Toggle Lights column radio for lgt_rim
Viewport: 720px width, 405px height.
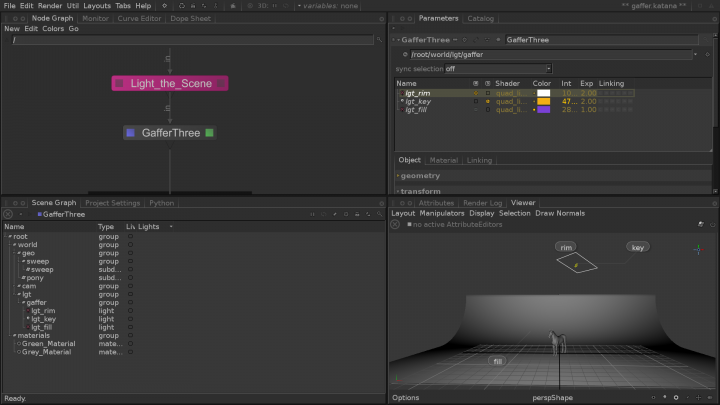(130, 311)
